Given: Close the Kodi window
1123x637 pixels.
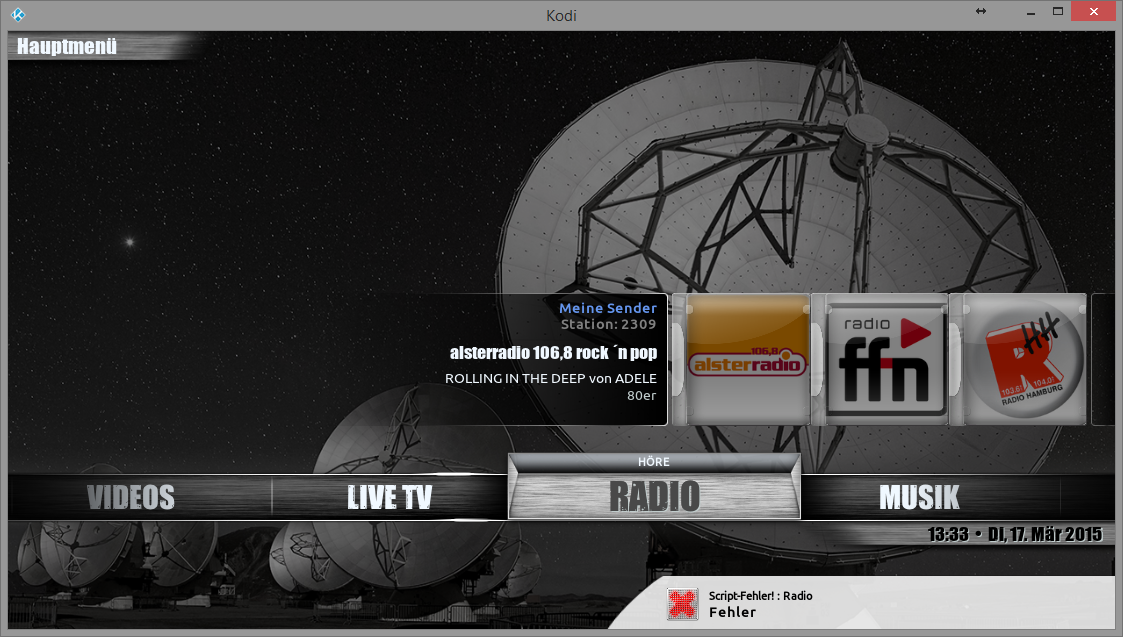Looking at the screenshot, I should 1093,11.
